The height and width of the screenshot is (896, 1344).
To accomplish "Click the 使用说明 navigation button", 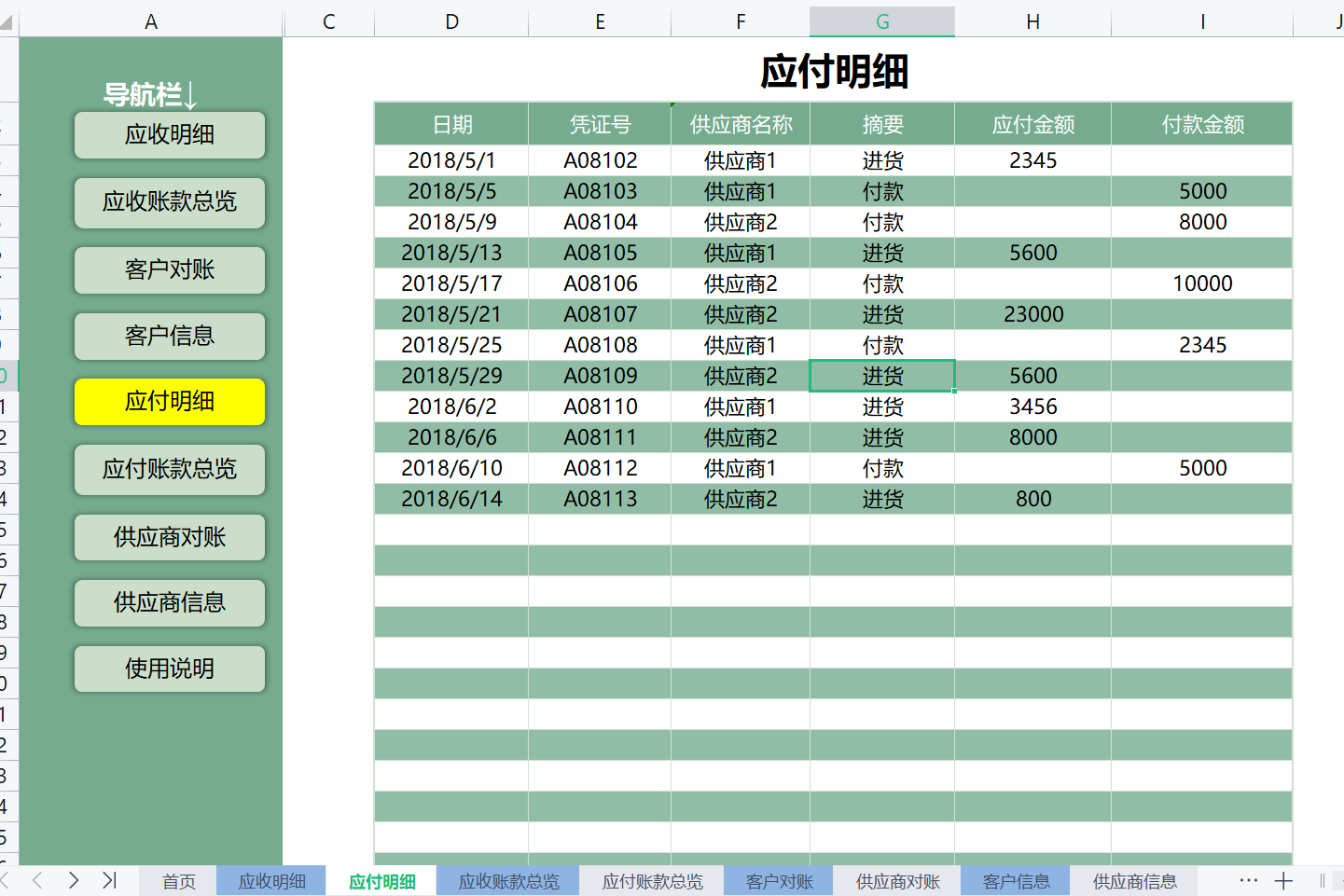I will pos(170,669).
